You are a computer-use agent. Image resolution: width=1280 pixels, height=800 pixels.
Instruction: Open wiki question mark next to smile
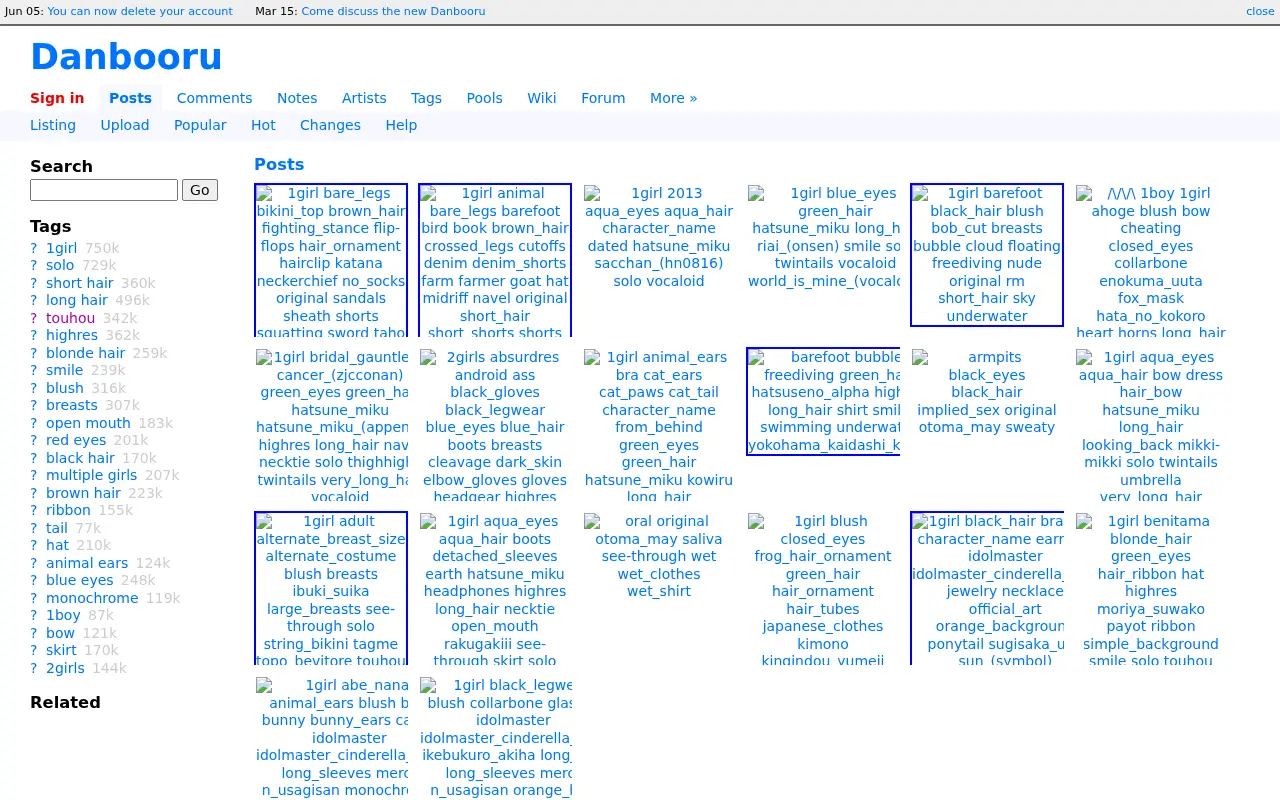point(33,370)
